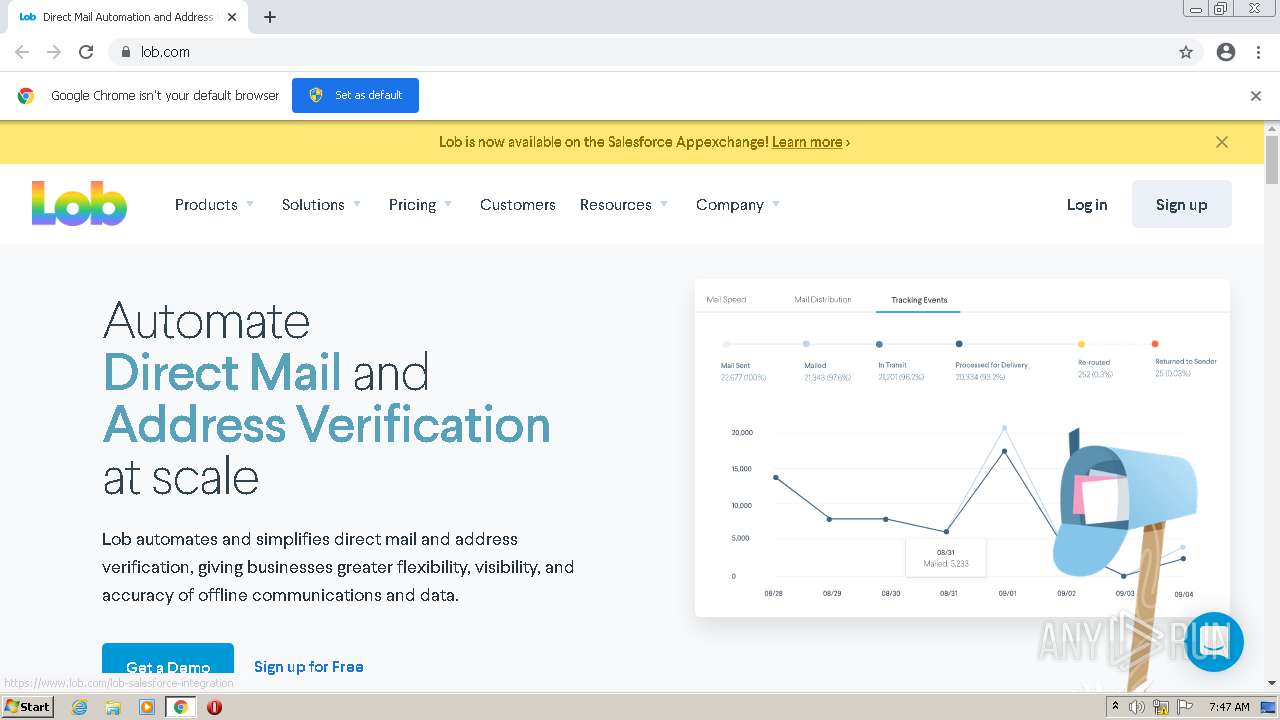Image resolution: width=1280 pixels, height=720 pixels.
Task: Follow the Learn more banner link
Action: (x=807, y=142)
